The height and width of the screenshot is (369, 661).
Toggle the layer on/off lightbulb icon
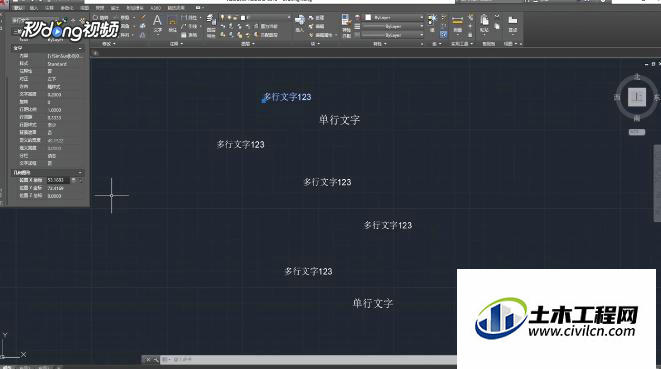coord(223,18)
